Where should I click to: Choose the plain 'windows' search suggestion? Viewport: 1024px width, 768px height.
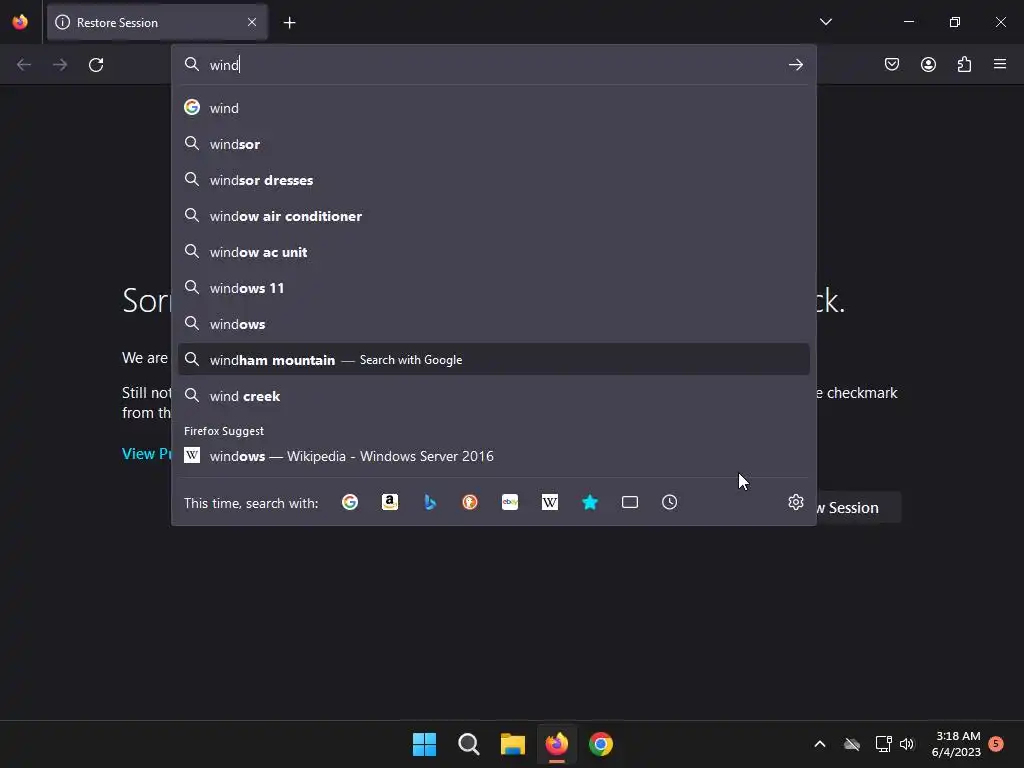click(x=494, y=323)
